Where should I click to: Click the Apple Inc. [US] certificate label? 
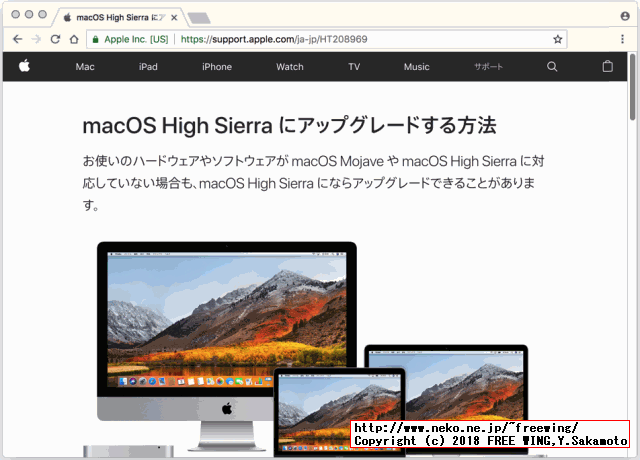coord(136,39)
